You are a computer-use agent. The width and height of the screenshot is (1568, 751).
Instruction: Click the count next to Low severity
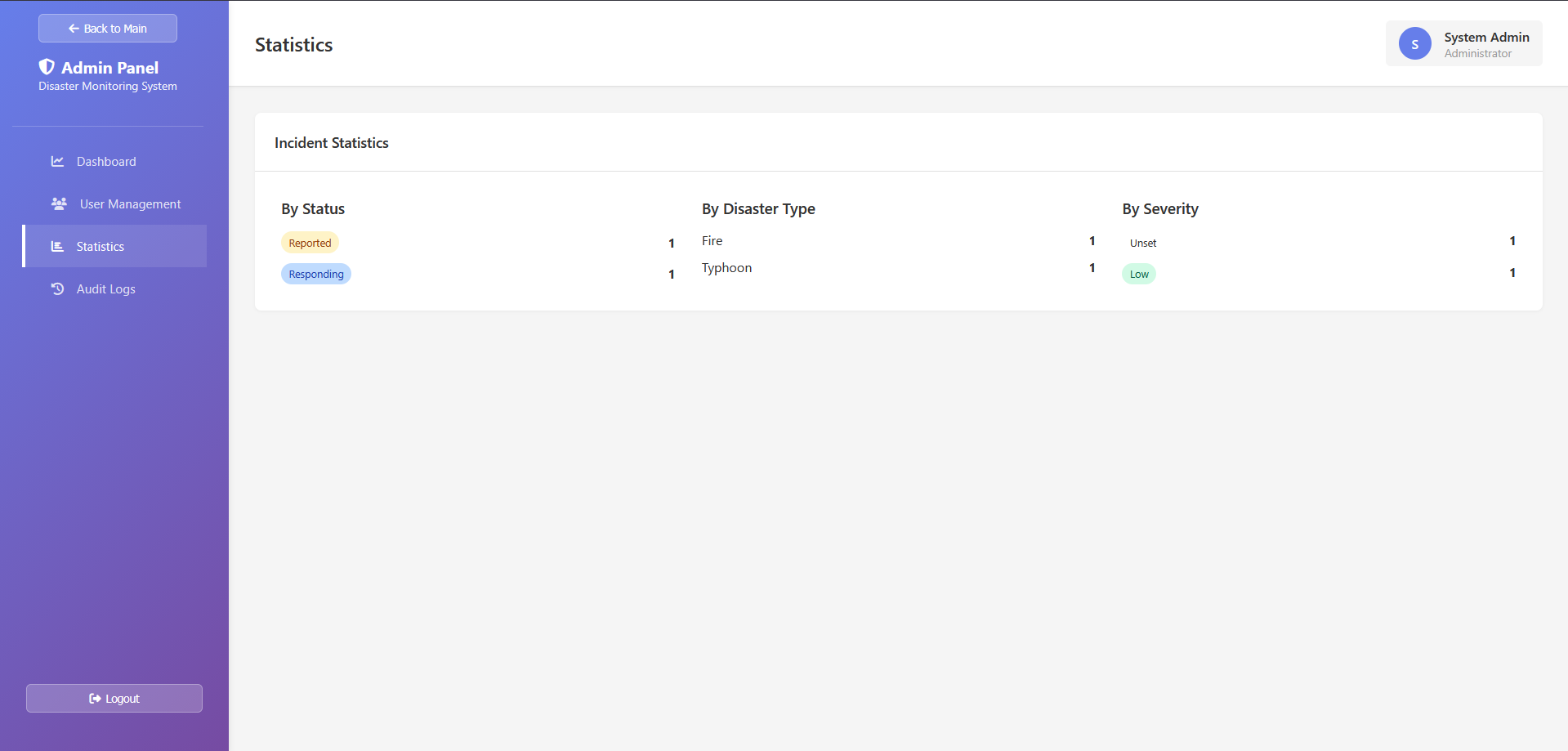click(1512, 273)
